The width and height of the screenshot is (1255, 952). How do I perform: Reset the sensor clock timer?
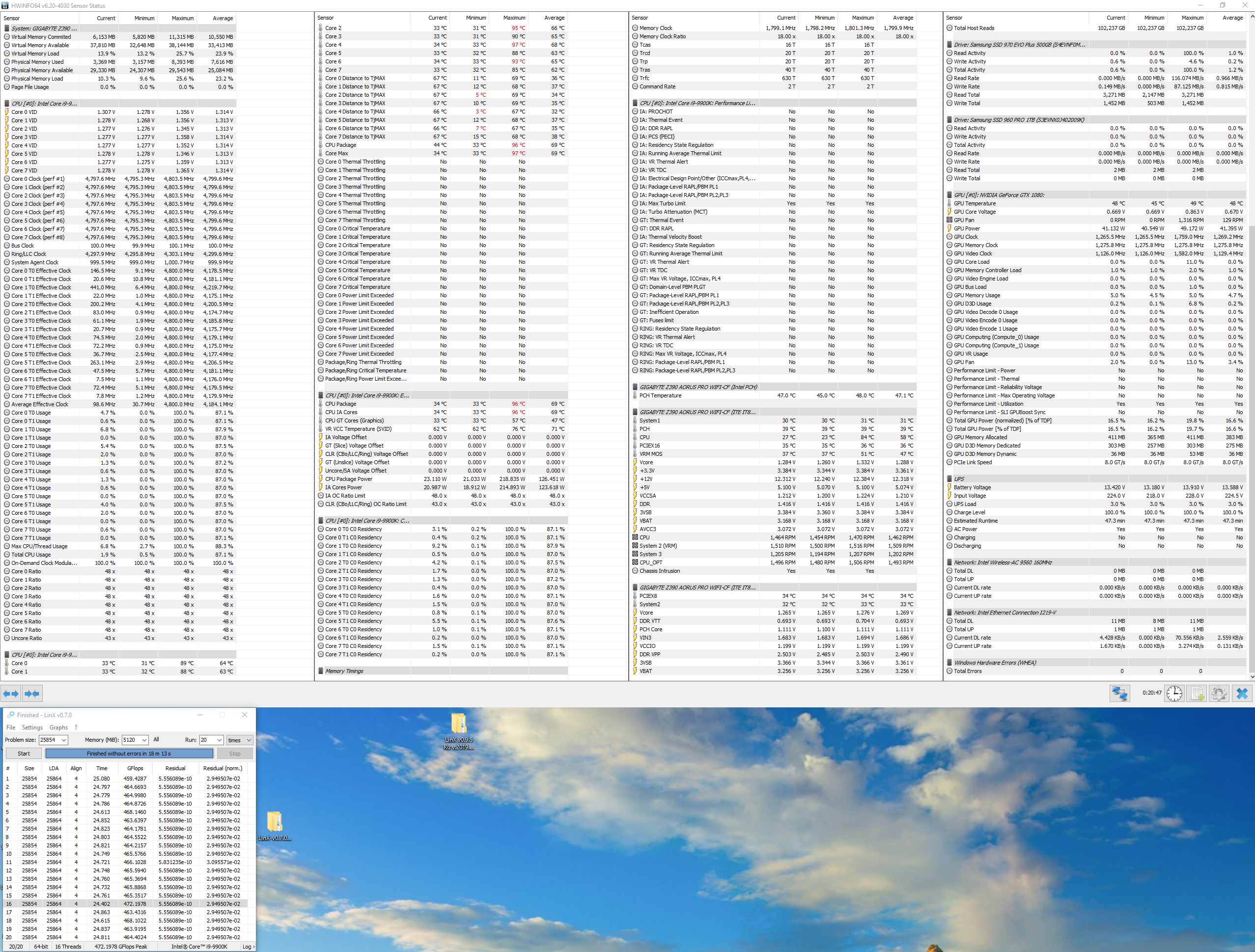pyautogui.click(x=1174, y=693)
